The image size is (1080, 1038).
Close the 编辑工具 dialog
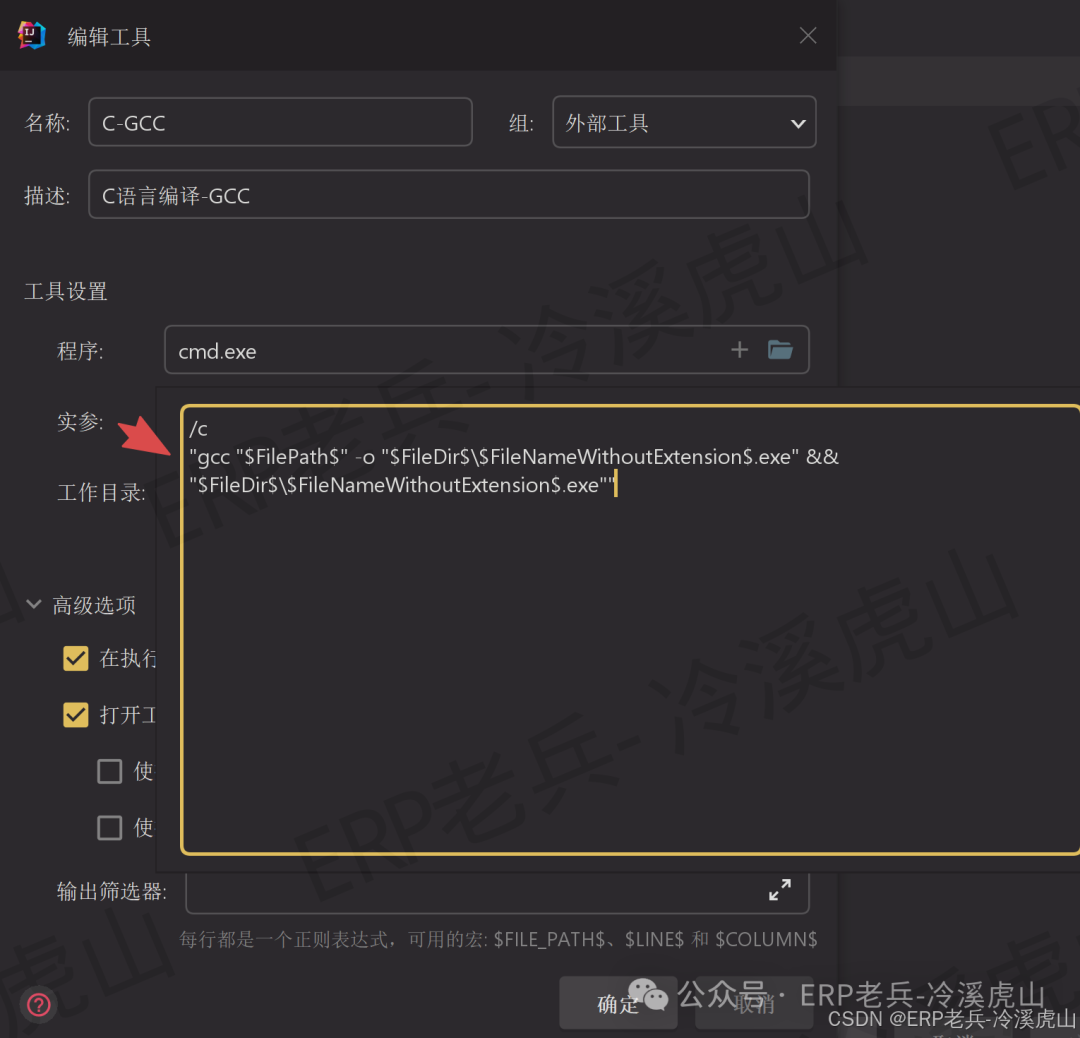click(x=807, y=35)
